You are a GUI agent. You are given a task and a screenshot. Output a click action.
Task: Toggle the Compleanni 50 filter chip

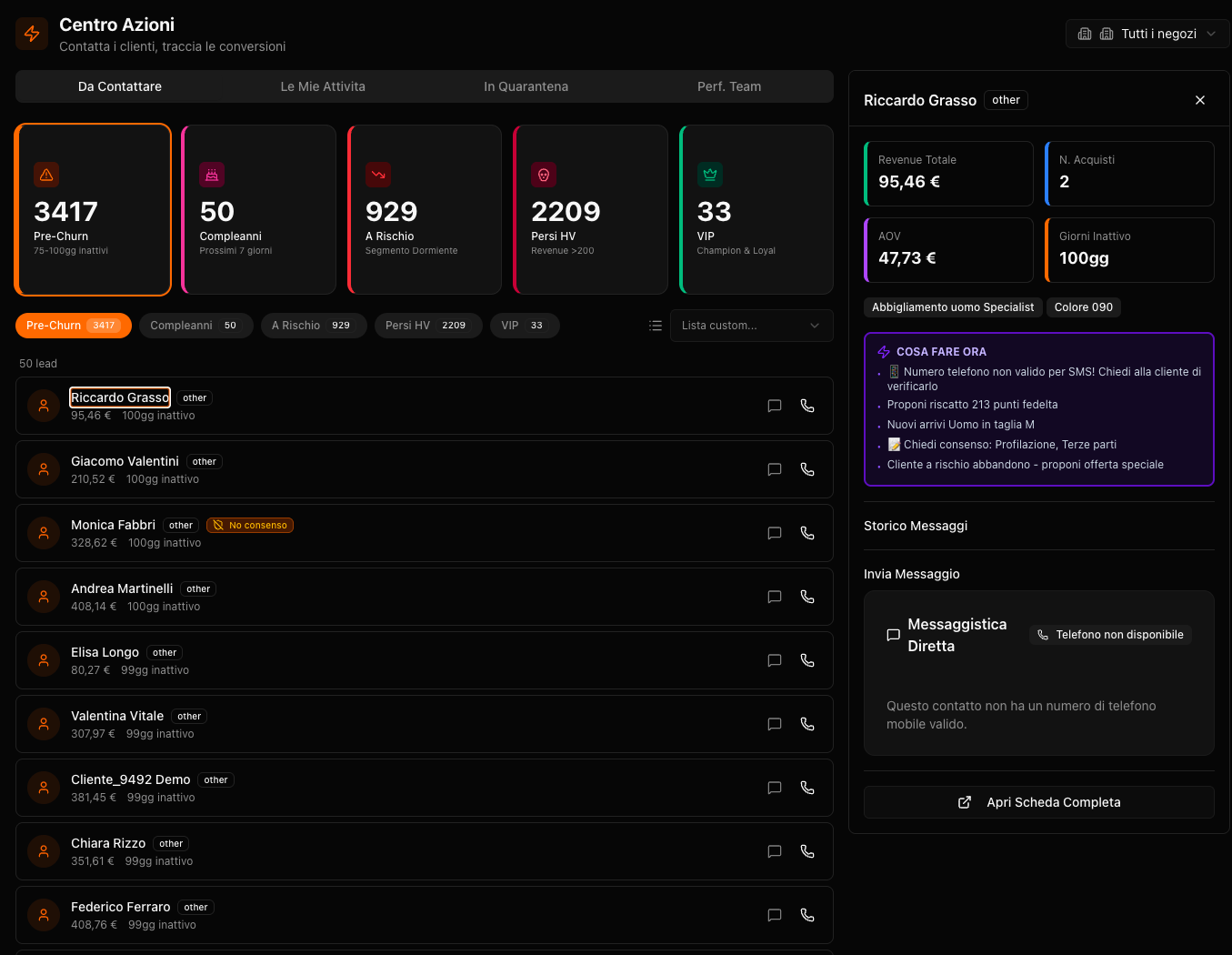tap(195, 325)
